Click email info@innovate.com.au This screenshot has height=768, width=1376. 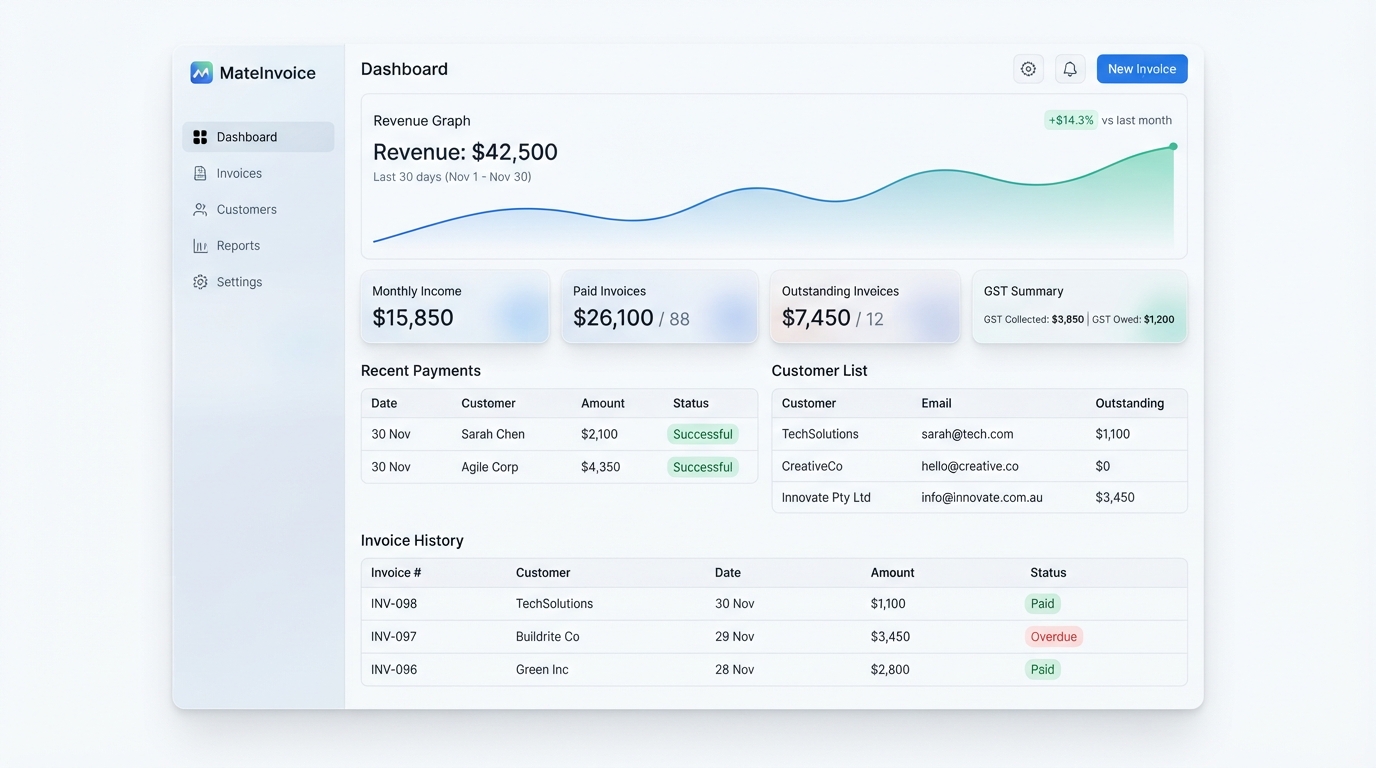tap(982, 497)
